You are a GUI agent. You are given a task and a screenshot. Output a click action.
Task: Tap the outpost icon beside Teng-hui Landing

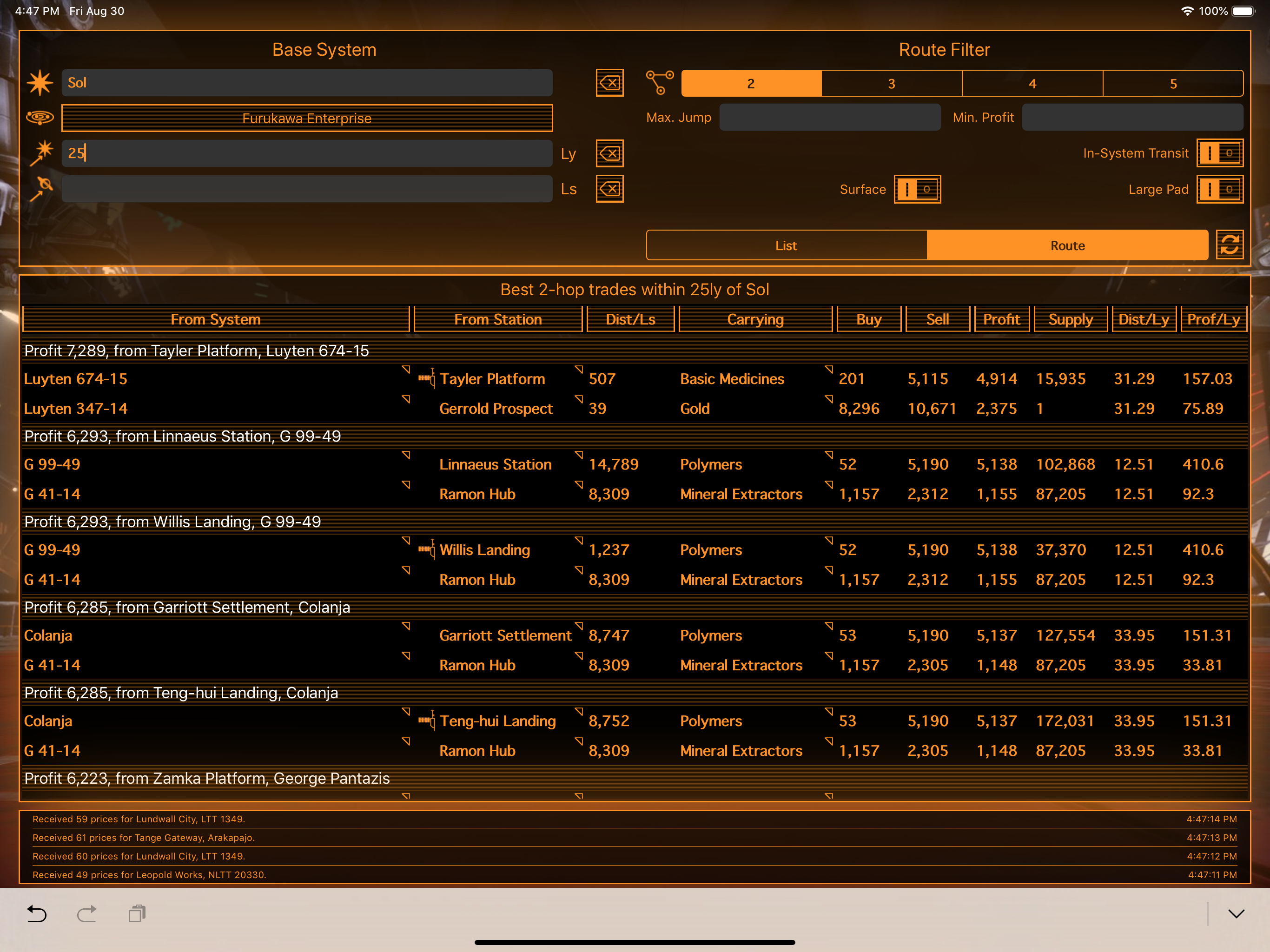pyautogui.click(x=427, y=721)
